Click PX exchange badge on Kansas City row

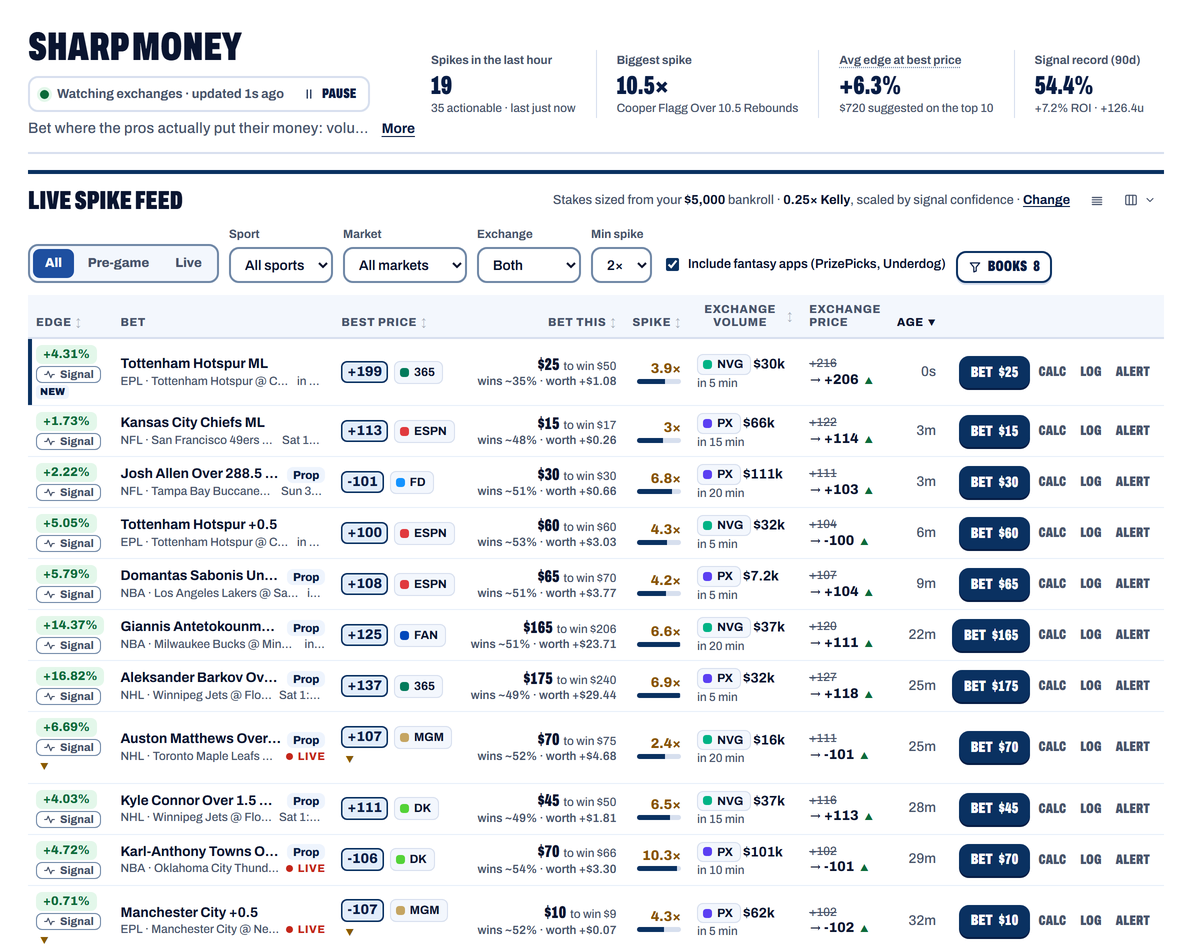coord(718,423)
